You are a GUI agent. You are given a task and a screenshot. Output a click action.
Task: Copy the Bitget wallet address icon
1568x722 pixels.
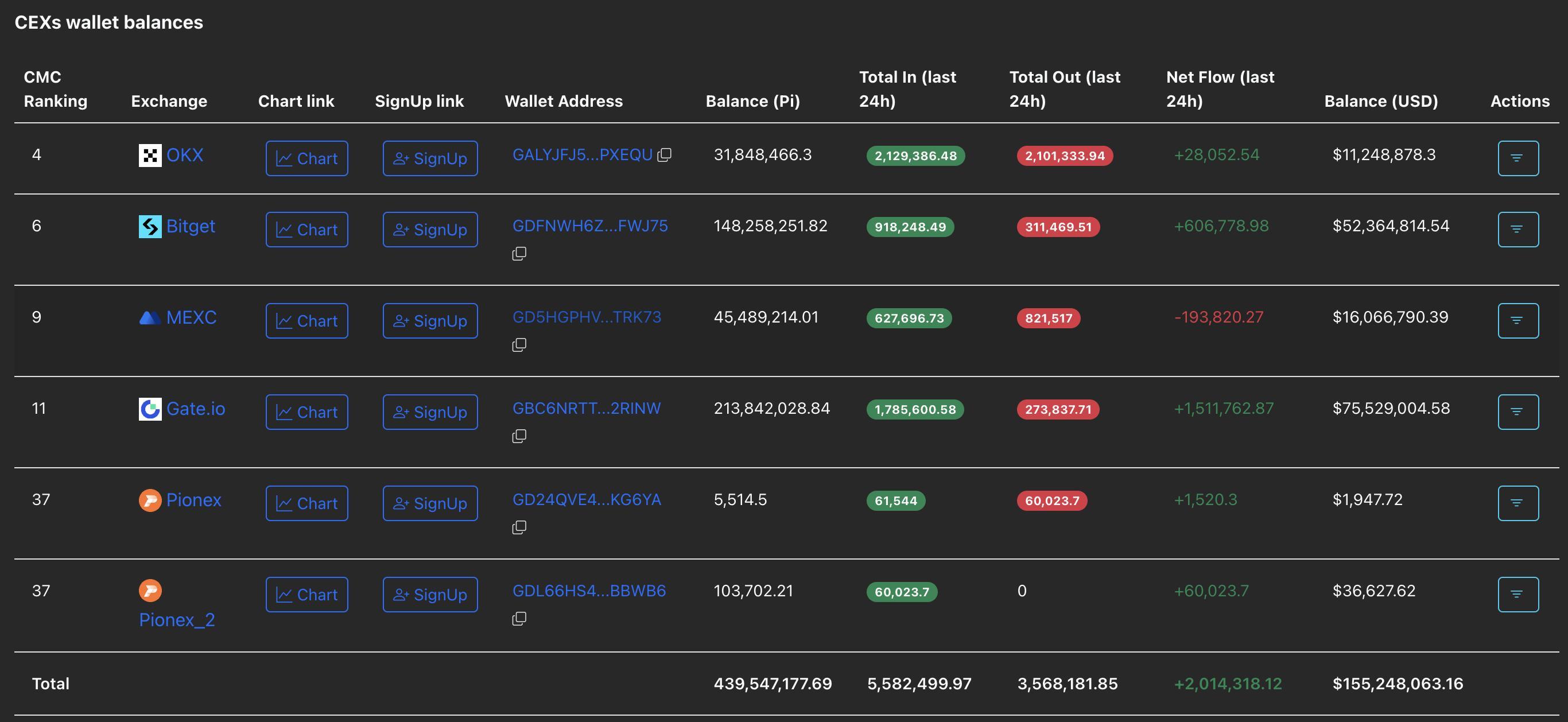(x=519, y=253)
